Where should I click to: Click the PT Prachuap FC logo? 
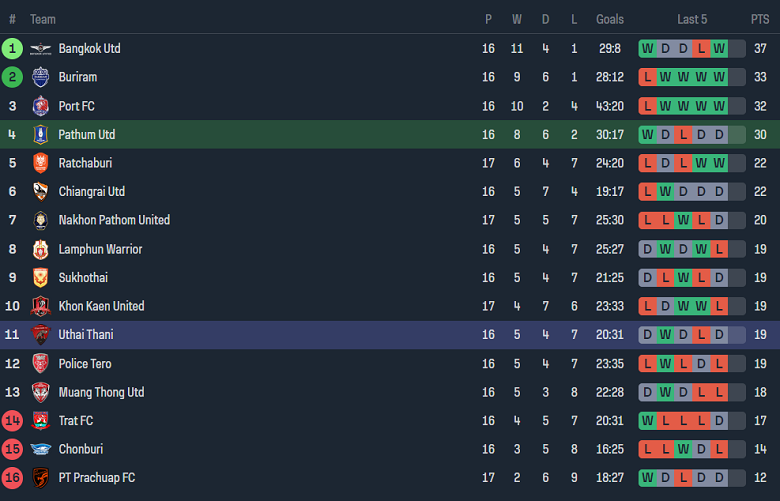(40, 478)
